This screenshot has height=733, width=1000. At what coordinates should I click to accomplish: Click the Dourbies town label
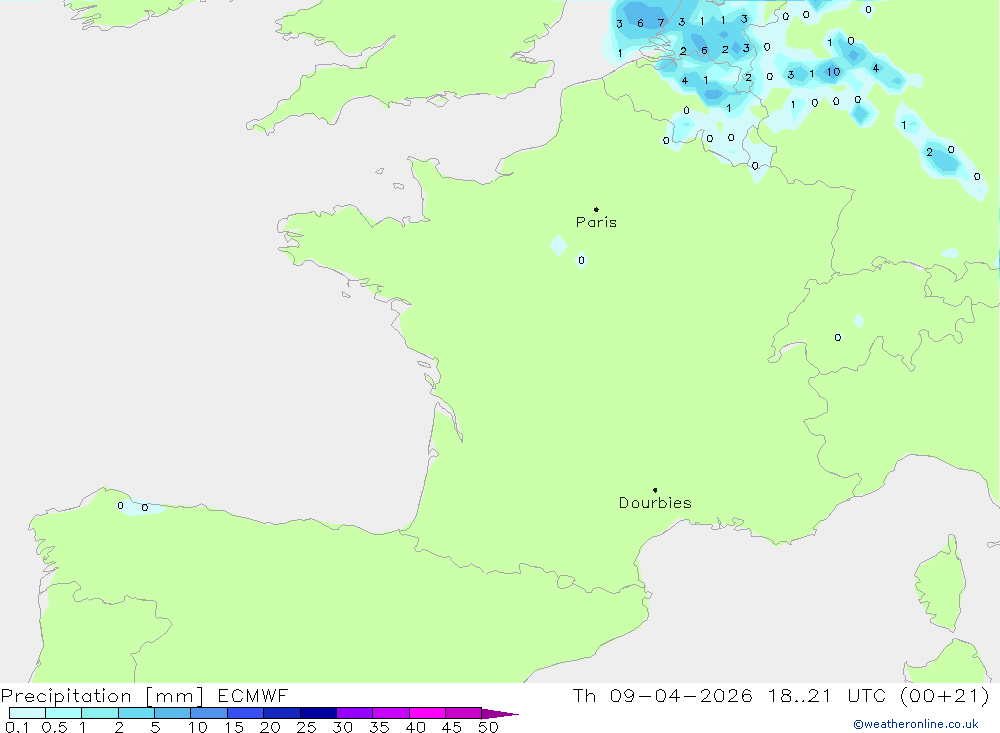click(655, 503)
